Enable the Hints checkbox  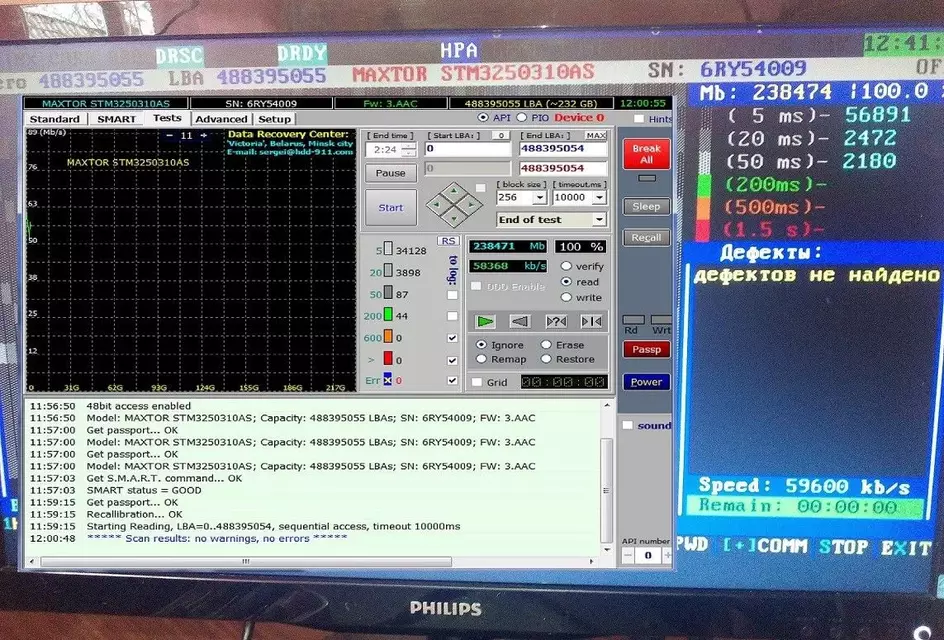pyautogui.click(x=639, y=119)
